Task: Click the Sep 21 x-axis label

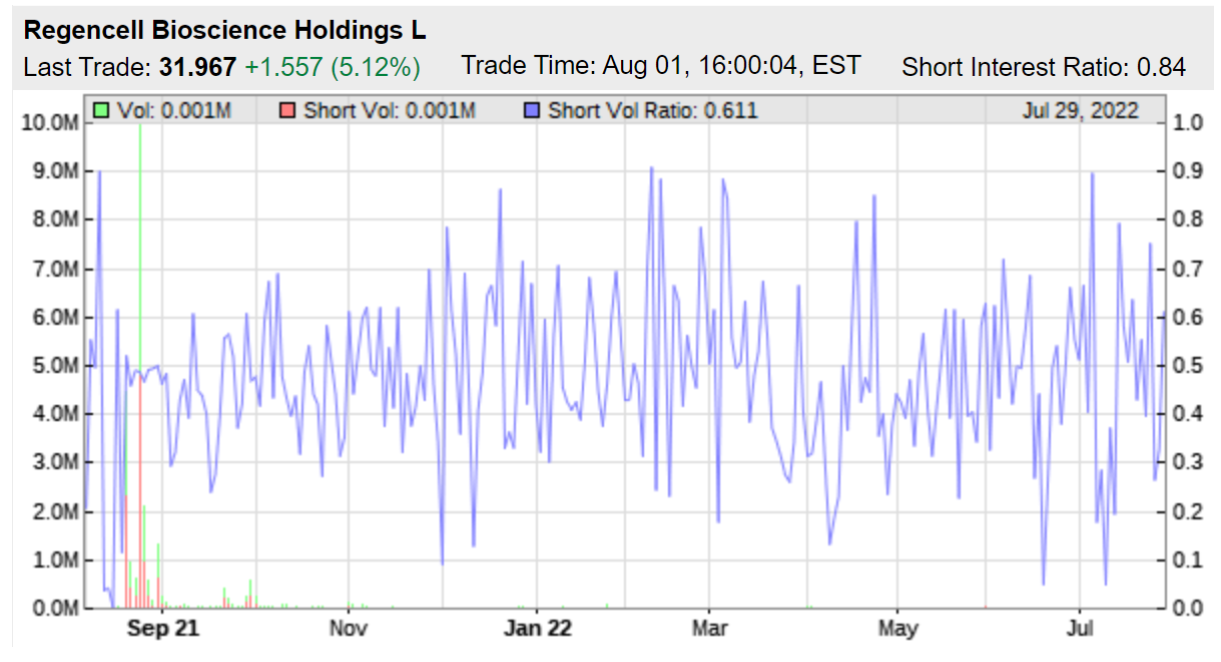Action: (x=163, y=628)
